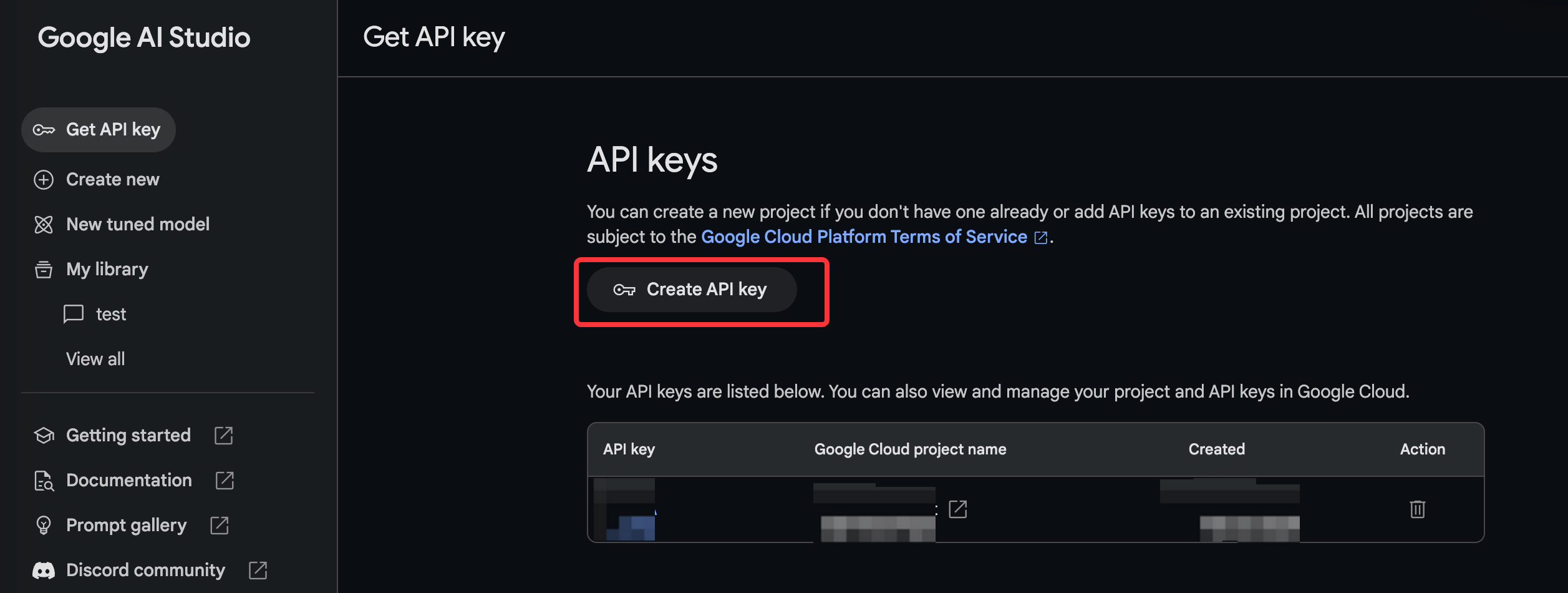Image resolution: width=1568 pixels, height=593 pixels.
Task: Click the Documentation page-search icon
Action: 44,481
